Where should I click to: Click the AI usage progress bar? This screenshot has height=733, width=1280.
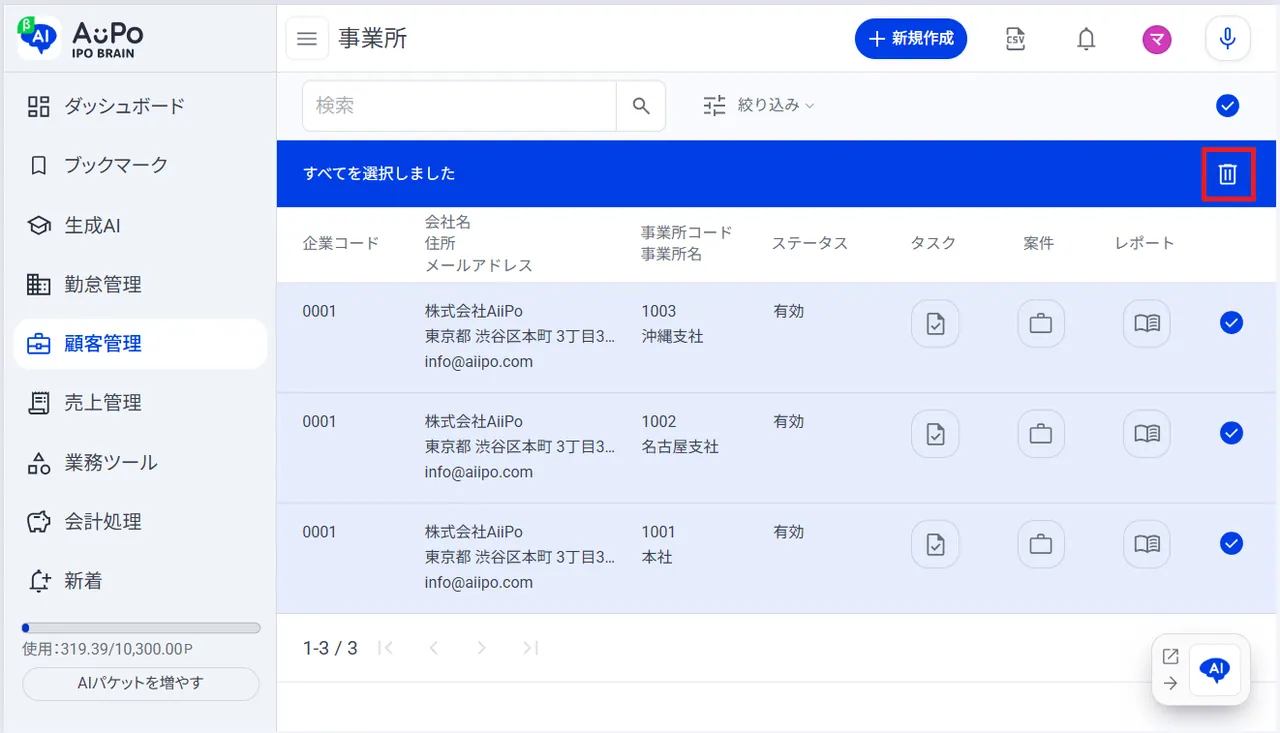point(141,628)
